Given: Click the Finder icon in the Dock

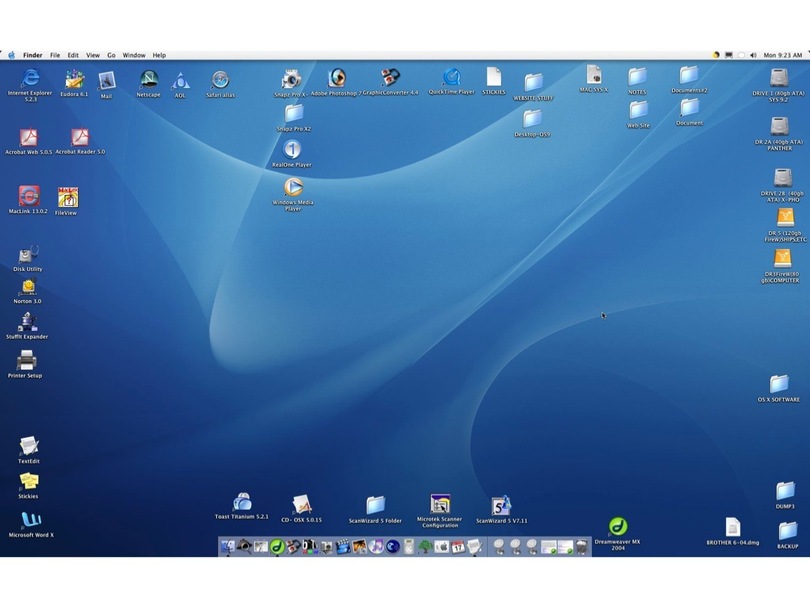Looking at the screenshot, I should (x=228, y=547).
